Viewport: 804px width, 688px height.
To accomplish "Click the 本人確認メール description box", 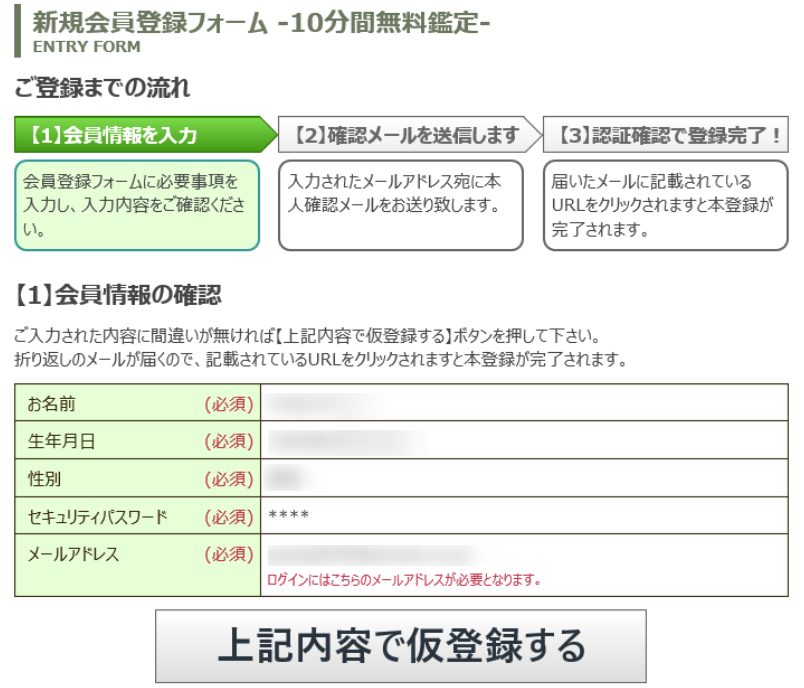I will [x=400, y=200].
